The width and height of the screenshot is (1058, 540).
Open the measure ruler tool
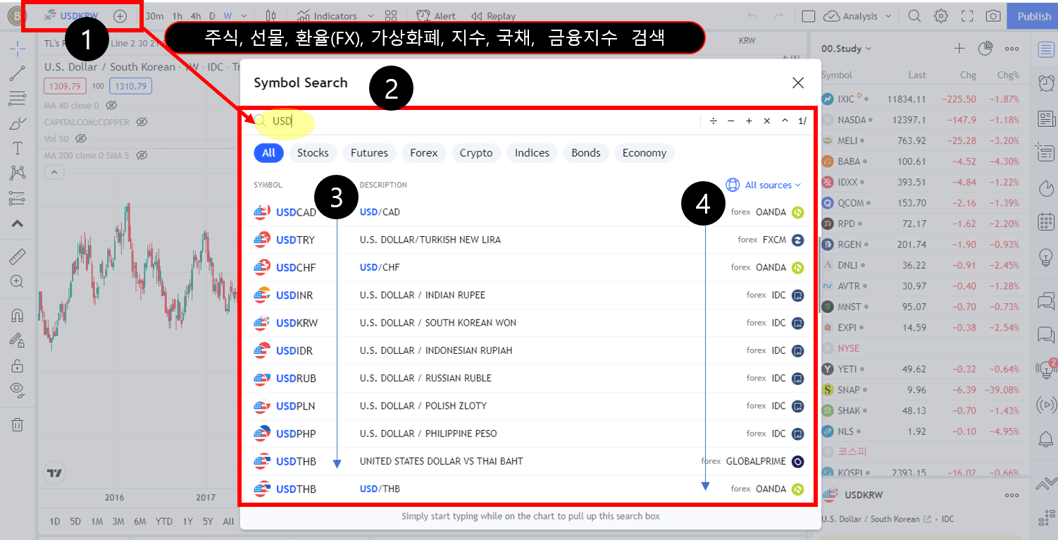(18, 256)
